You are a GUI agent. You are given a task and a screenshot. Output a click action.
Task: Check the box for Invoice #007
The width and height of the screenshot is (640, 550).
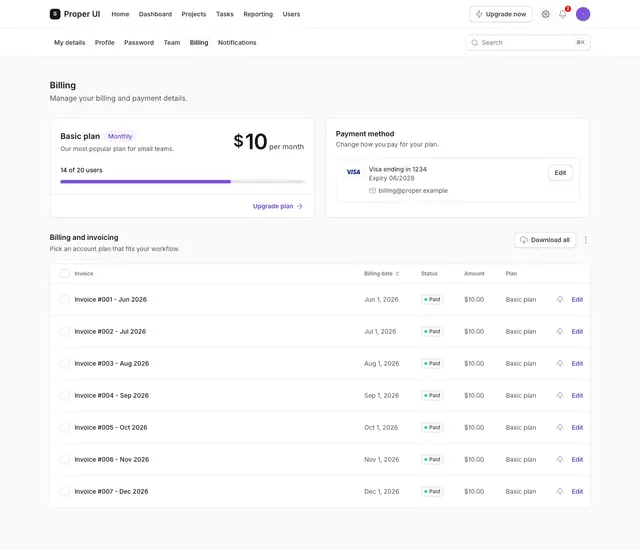tap(64, 491)
